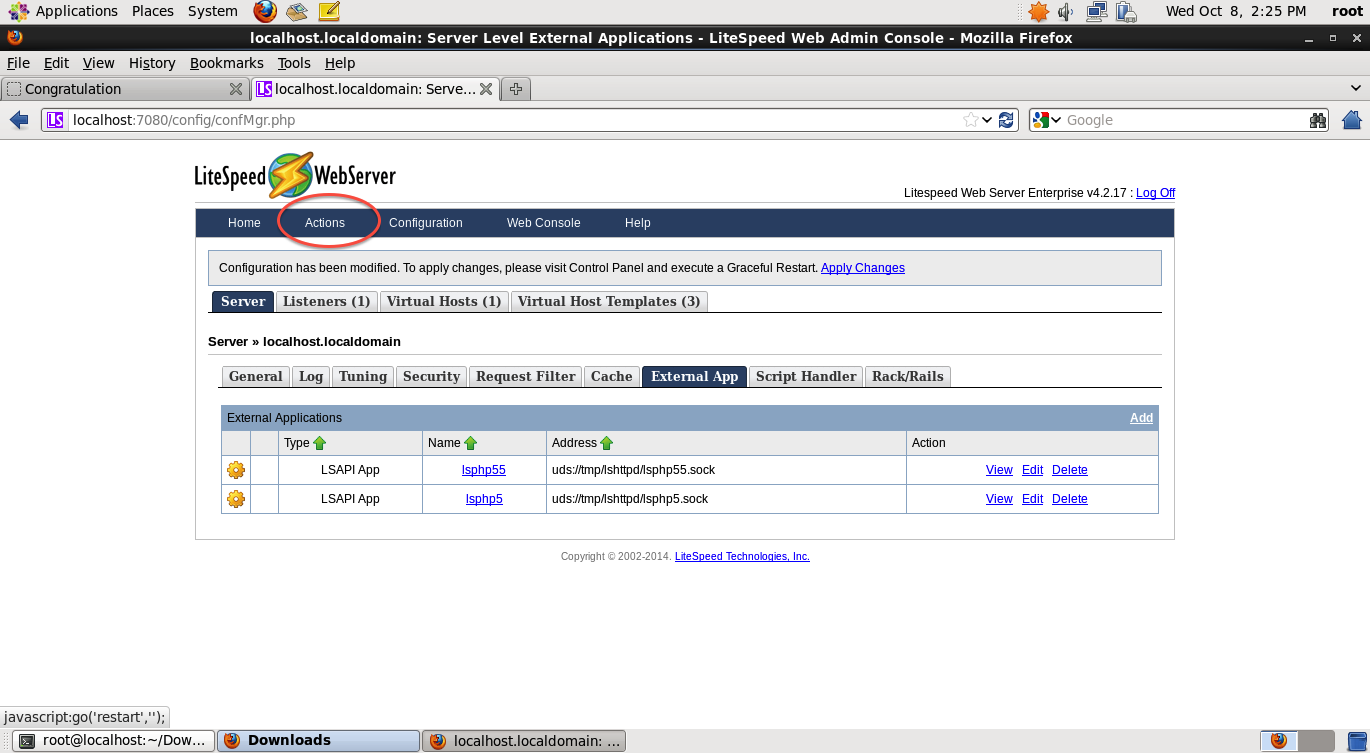This screenshot has width=1370, height=753.
Task: Click the network connection tray icon
Action: pos(1097,12)
